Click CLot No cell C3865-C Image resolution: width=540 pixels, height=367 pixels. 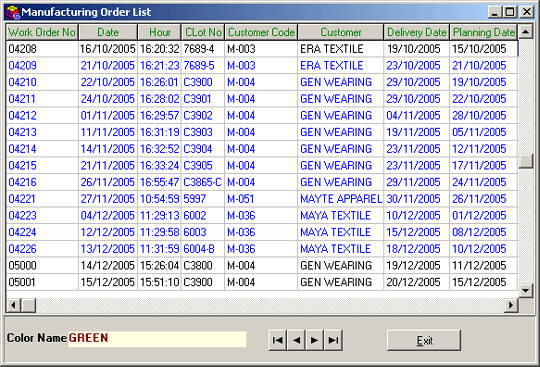pyautogui.click(x=203, y=182)
